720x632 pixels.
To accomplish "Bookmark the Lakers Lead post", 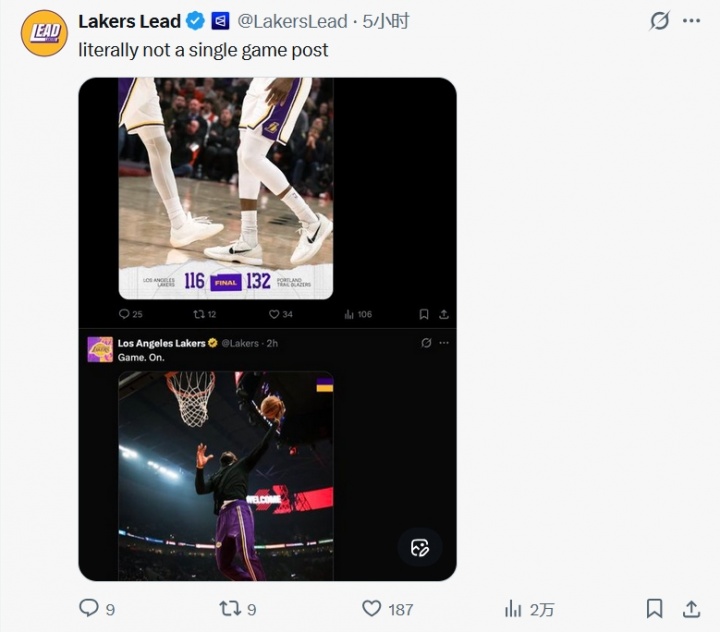I will (x=654, y=608).
